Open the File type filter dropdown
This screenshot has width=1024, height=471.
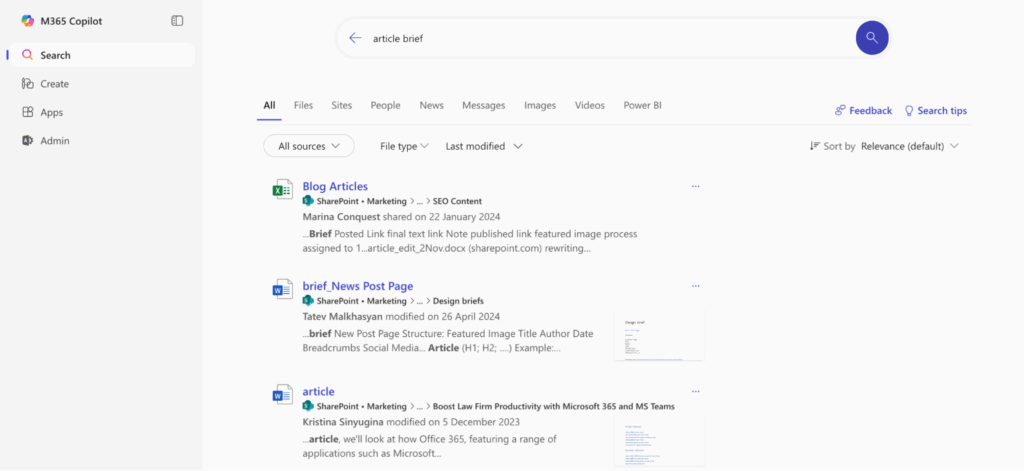[x=404, y=146]
